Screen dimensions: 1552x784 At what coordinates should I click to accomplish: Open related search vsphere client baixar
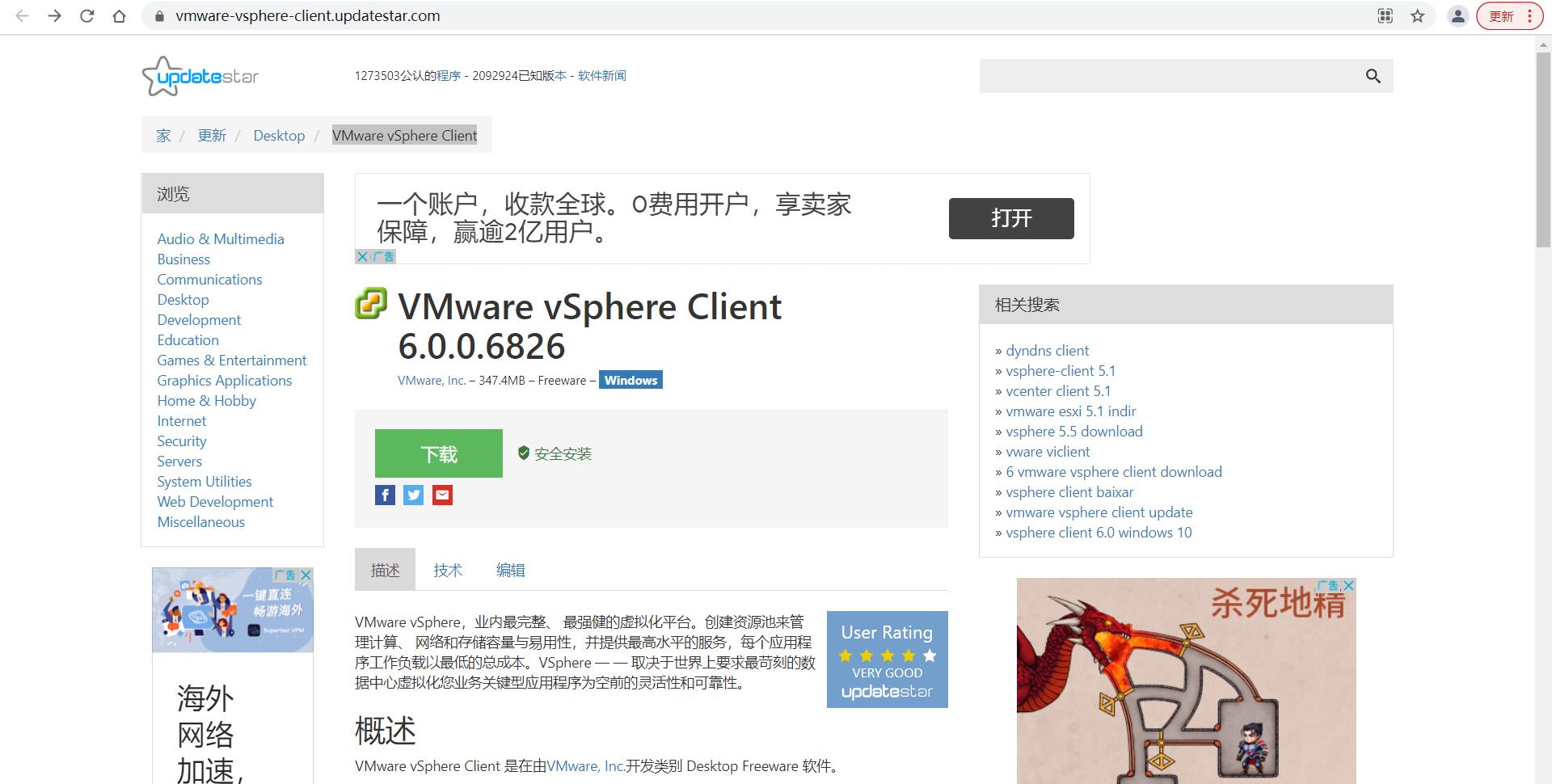pos(1069,492)
